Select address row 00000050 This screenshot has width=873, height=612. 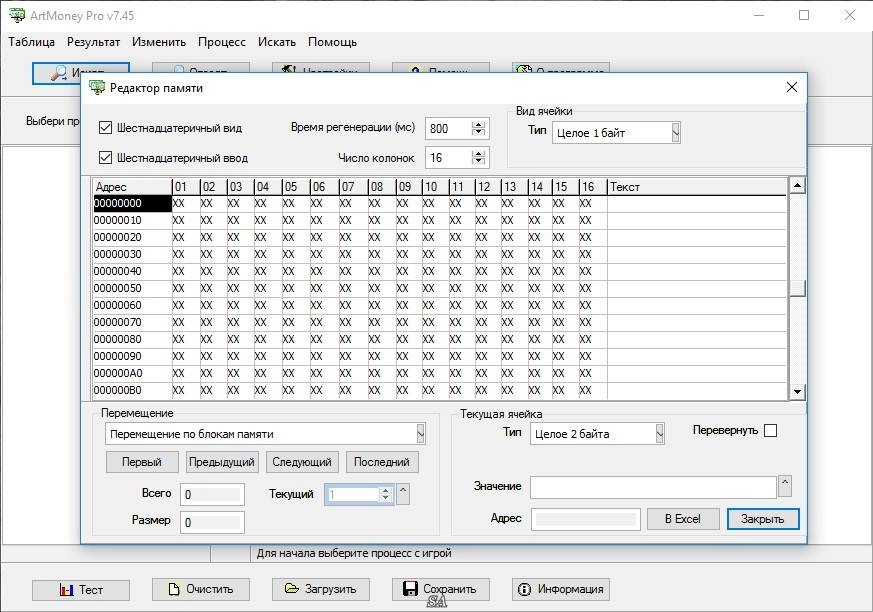(x=132, y=288)
